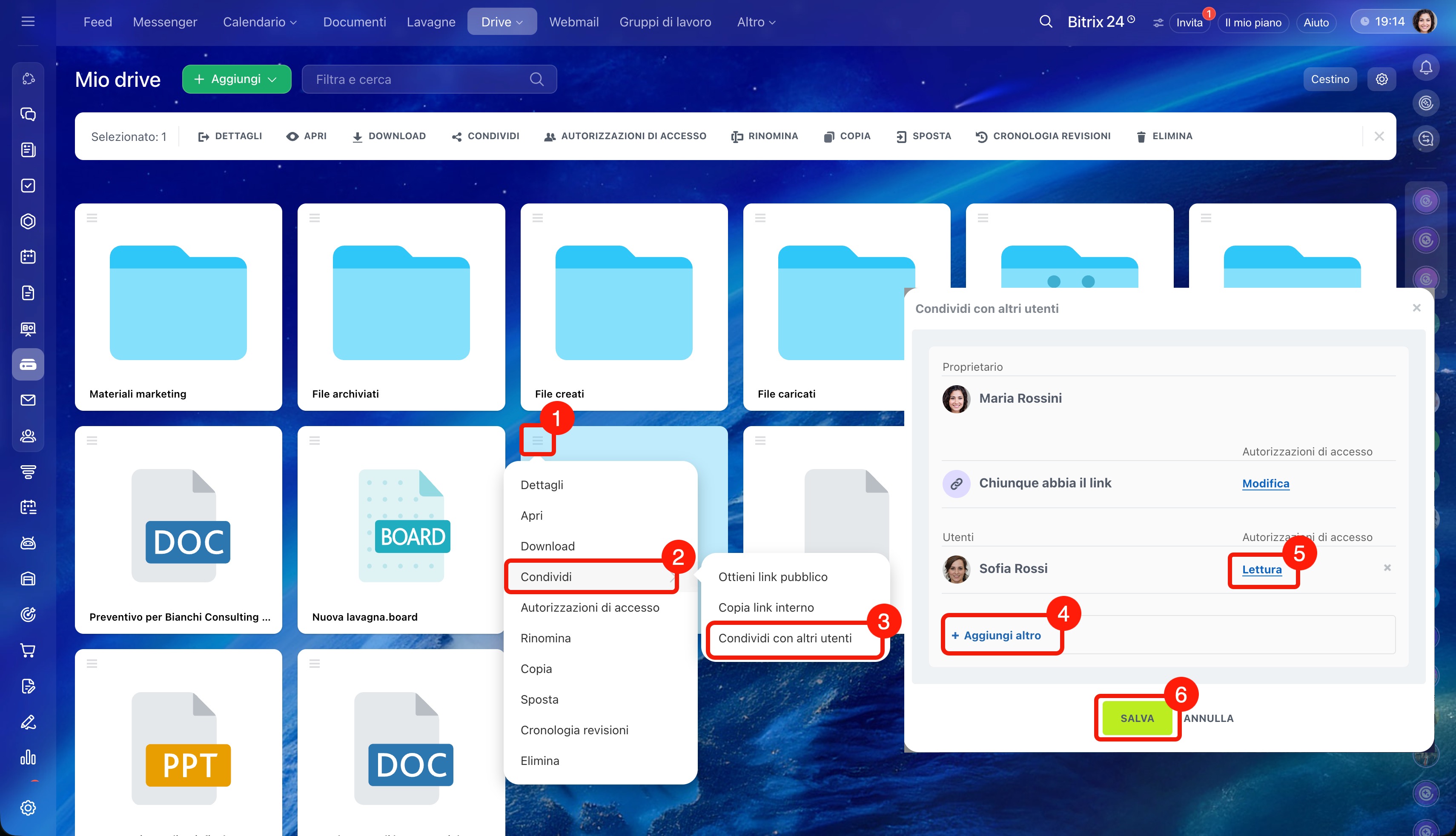Screen dimensions: 1456x836
Task: Open Drive settings gear icon
Action: [1381, 79]
